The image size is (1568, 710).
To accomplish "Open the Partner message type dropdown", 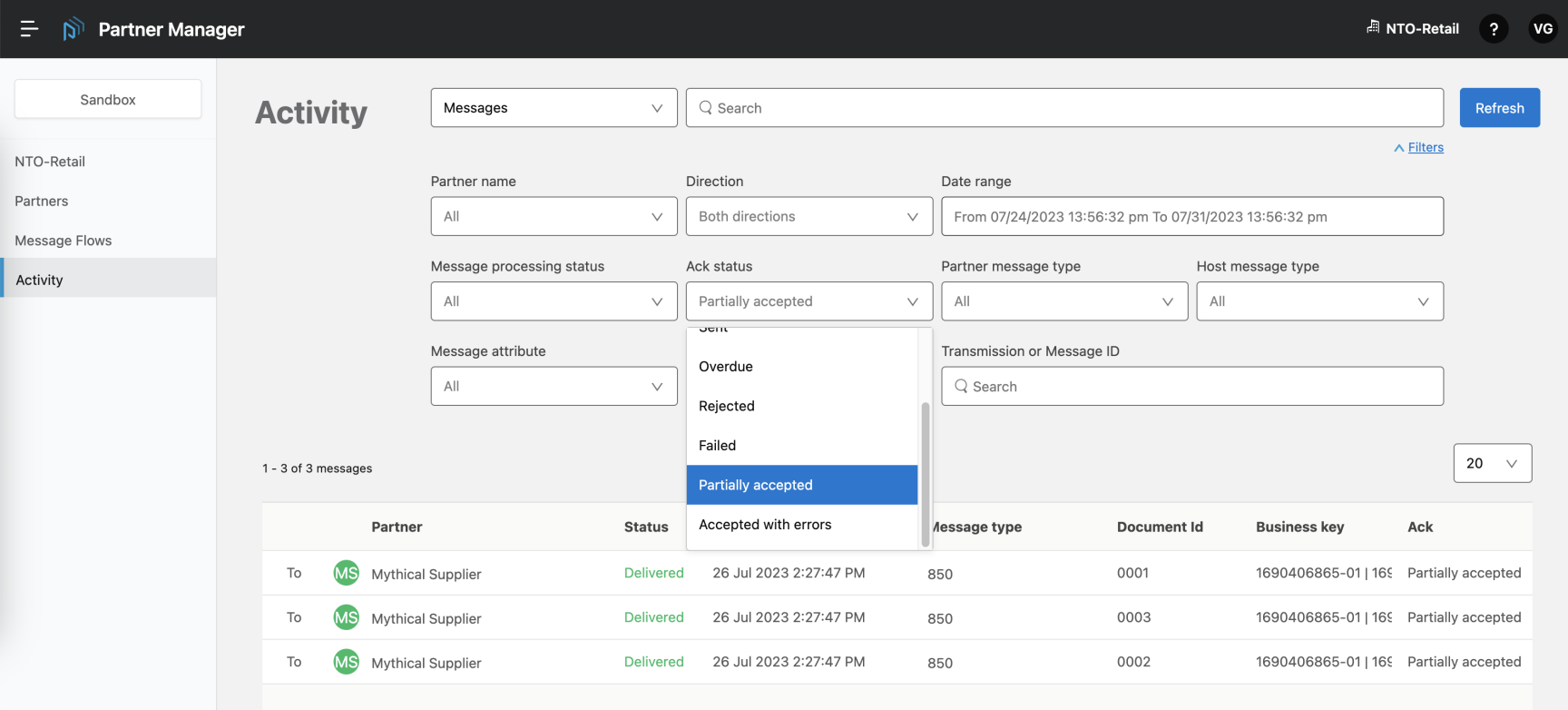I will [1064, 301].
